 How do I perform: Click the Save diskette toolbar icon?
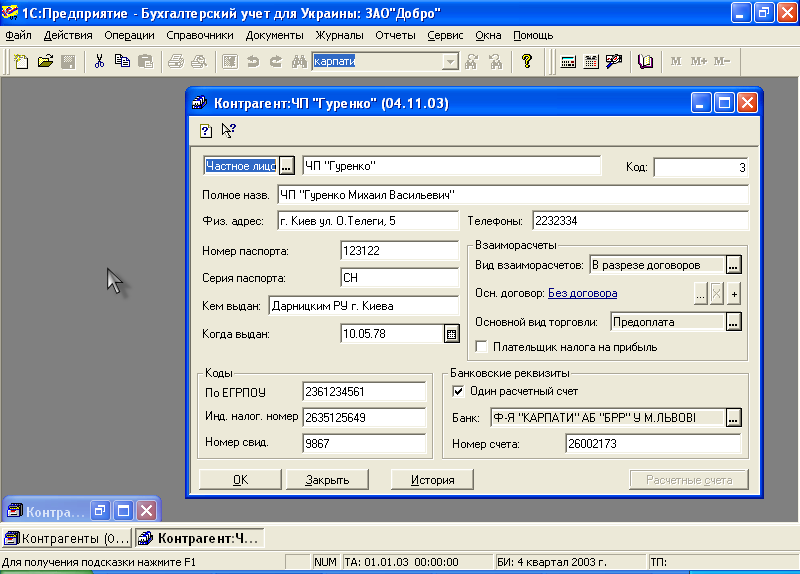click(68, 62)
